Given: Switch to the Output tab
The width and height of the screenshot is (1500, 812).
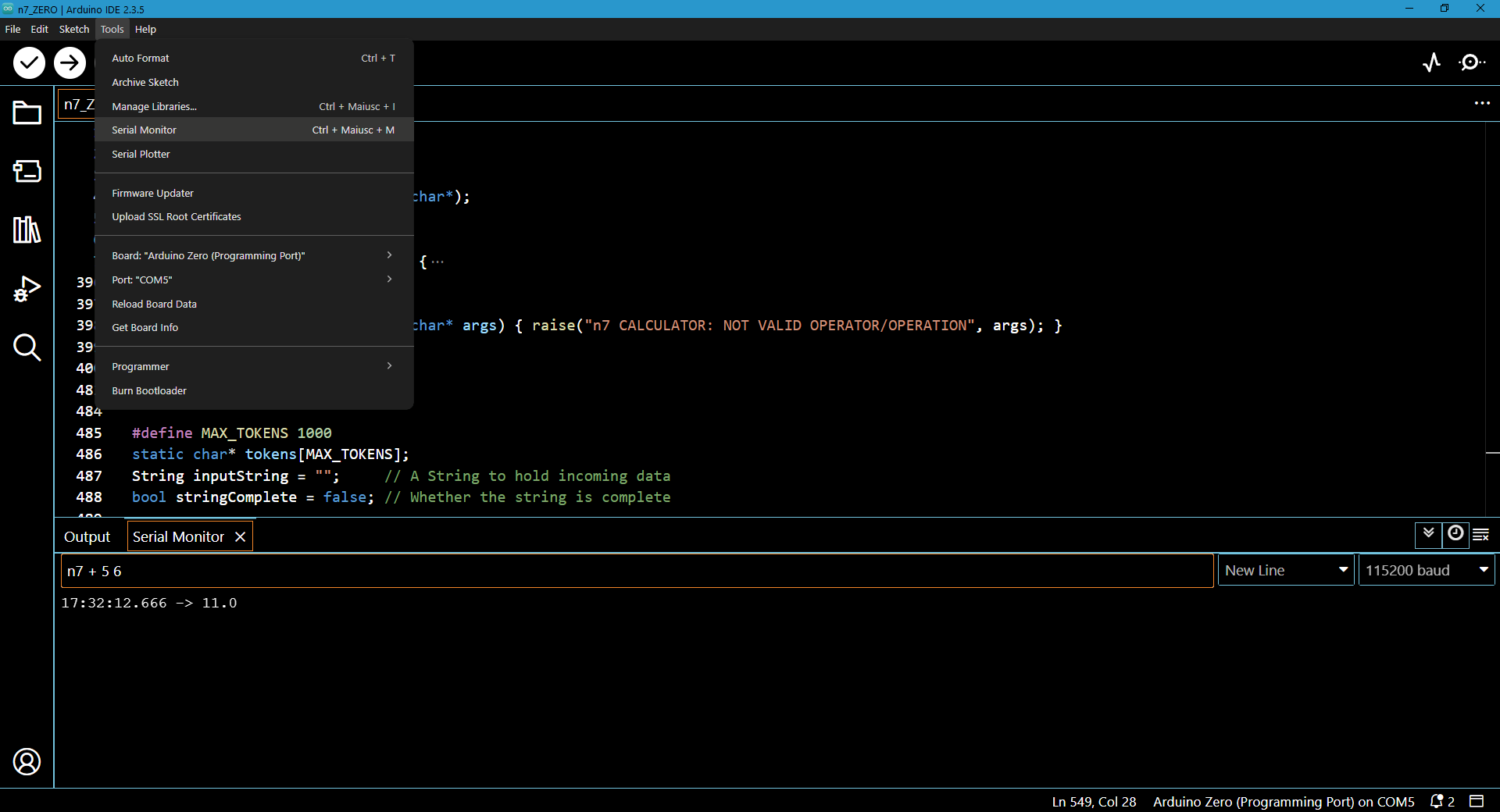Looking at the screenshot, I should click(87, 537).
